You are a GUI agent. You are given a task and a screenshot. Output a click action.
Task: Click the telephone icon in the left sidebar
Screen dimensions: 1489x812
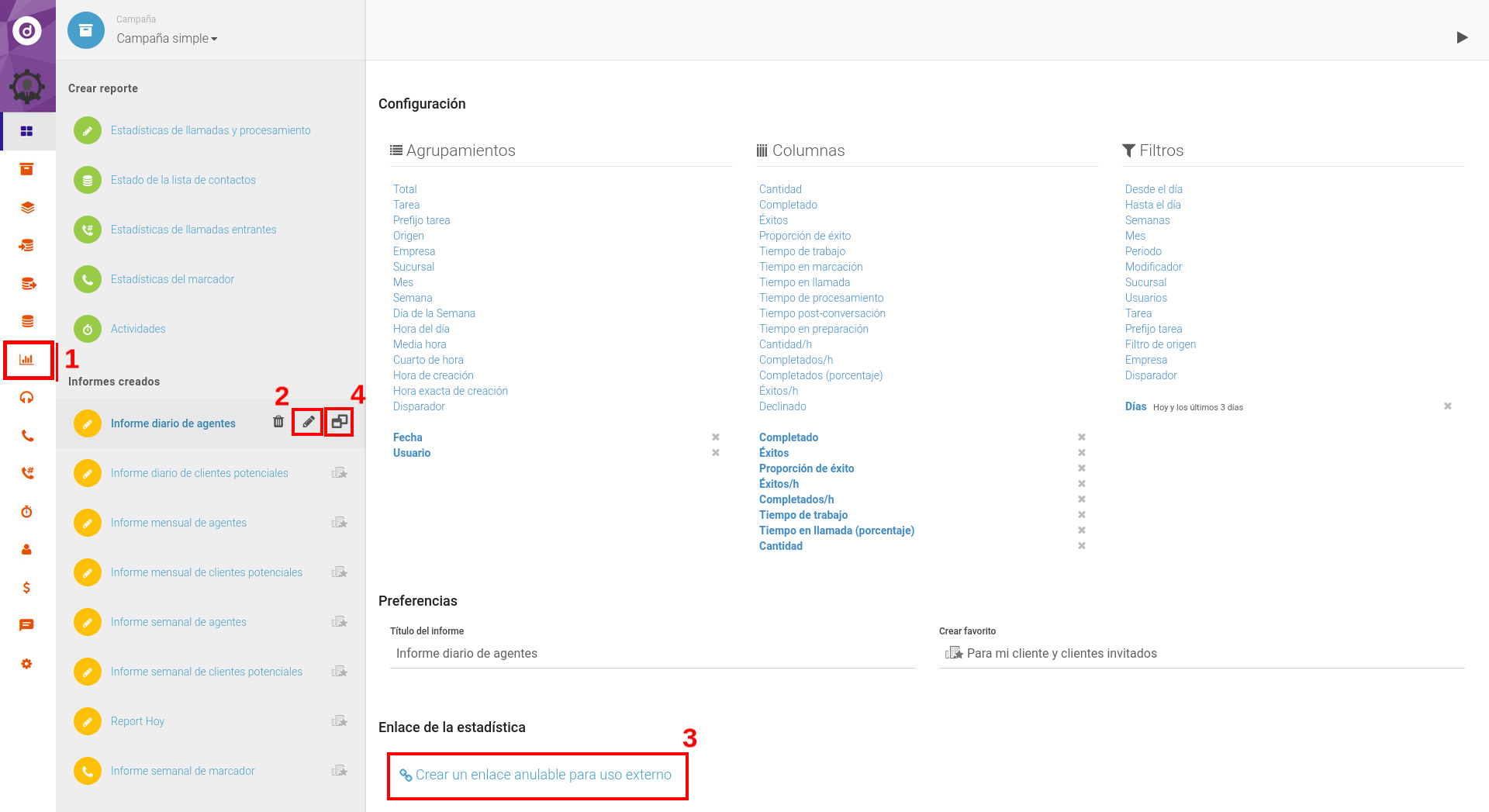click(x=28, y=436)
